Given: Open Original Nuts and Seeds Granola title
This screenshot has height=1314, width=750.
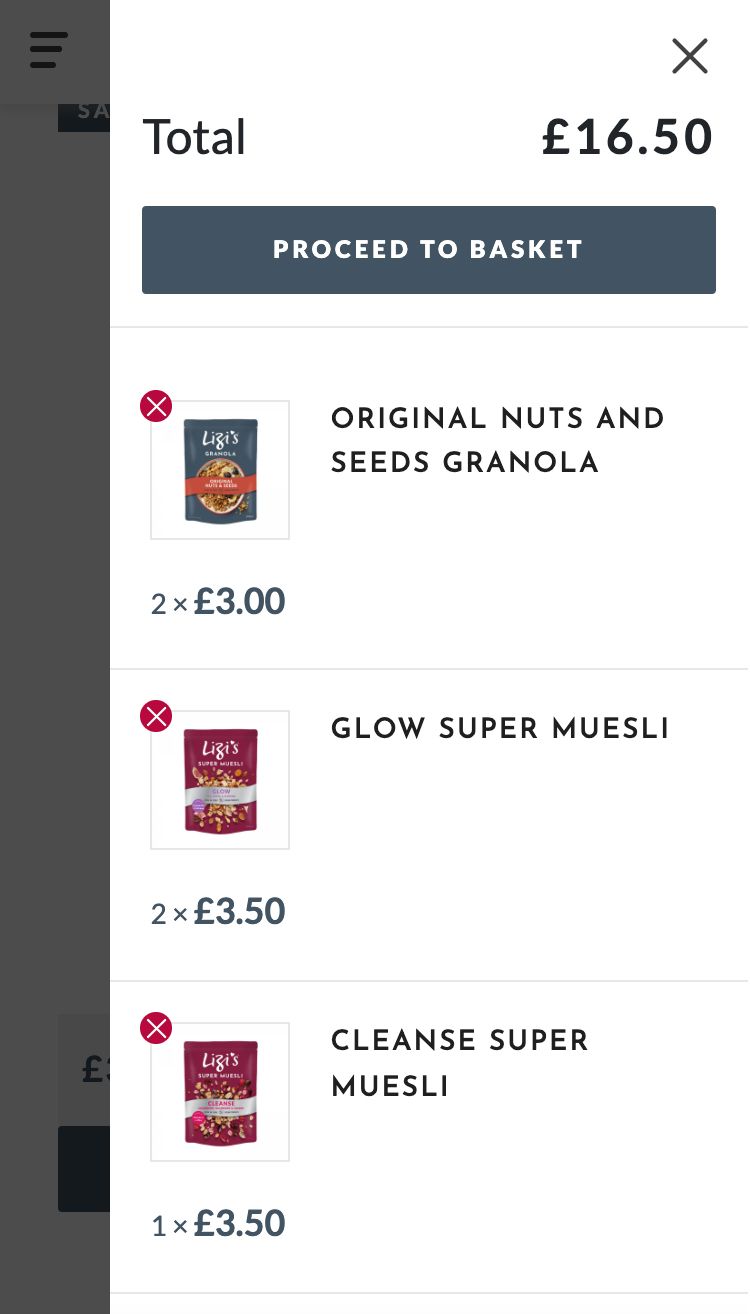Looking at the screenshot, I should click(x=497, y=440).
